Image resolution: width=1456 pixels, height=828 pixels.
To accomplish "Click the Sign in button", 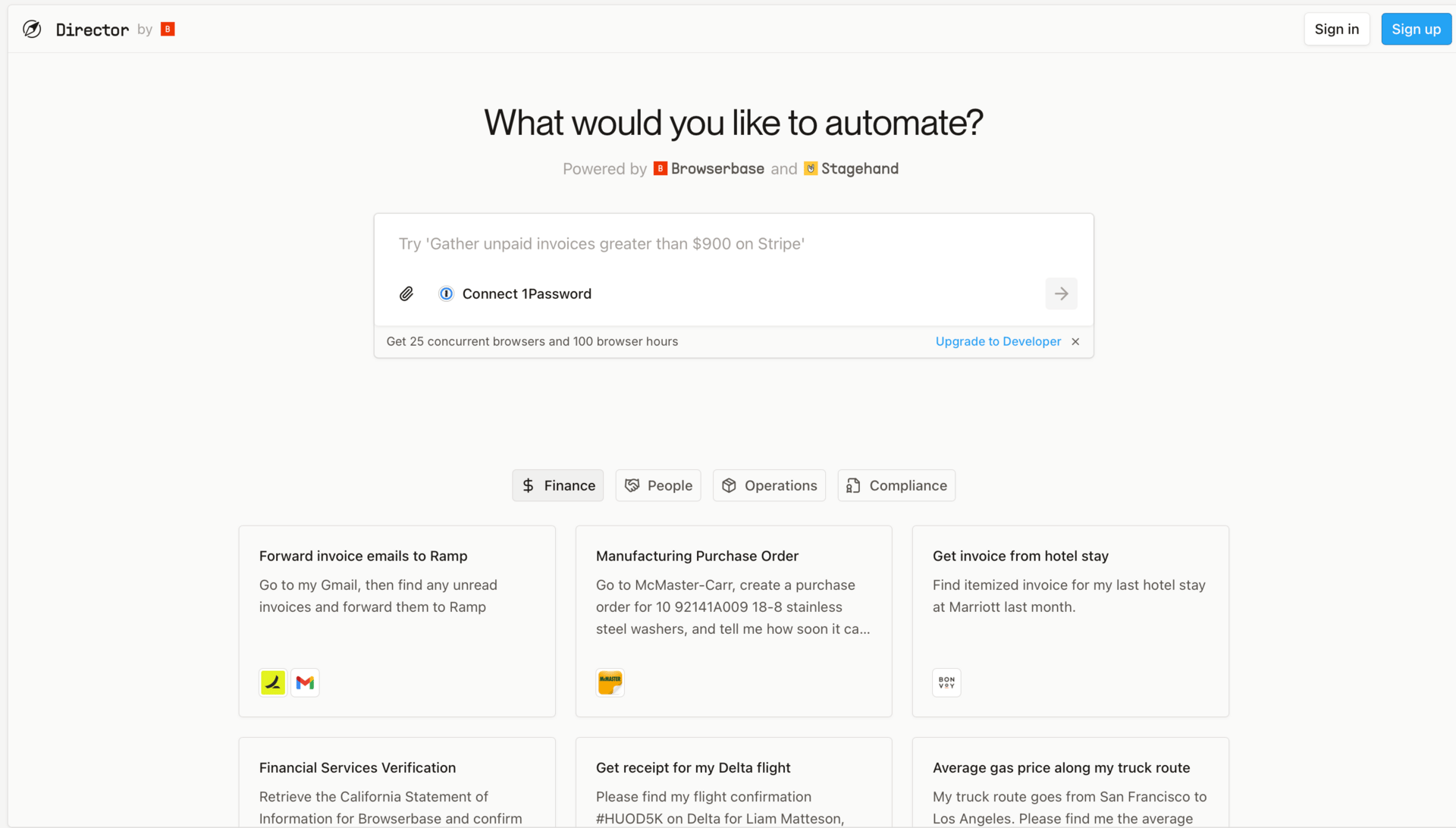I will click(x=1336, y=29).
